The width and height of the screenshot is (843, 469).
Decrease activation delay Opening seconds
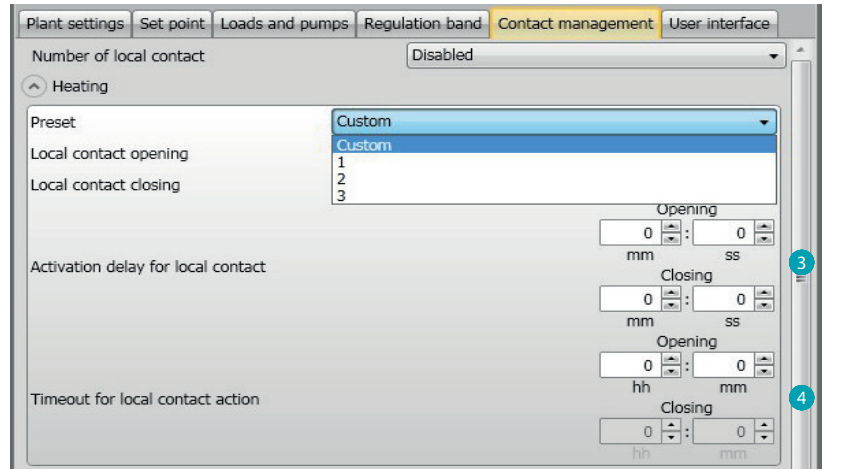point(764,239)
